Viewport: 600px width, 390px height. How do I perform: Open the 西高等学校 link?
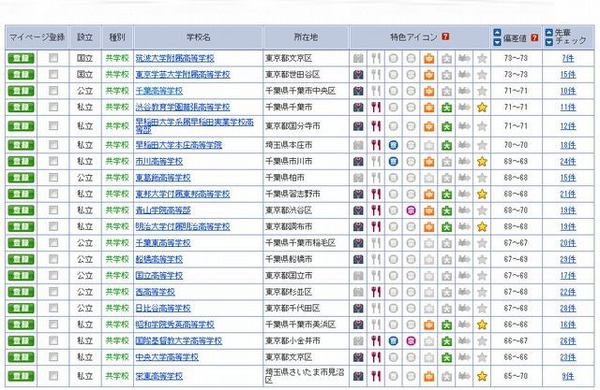155,292
